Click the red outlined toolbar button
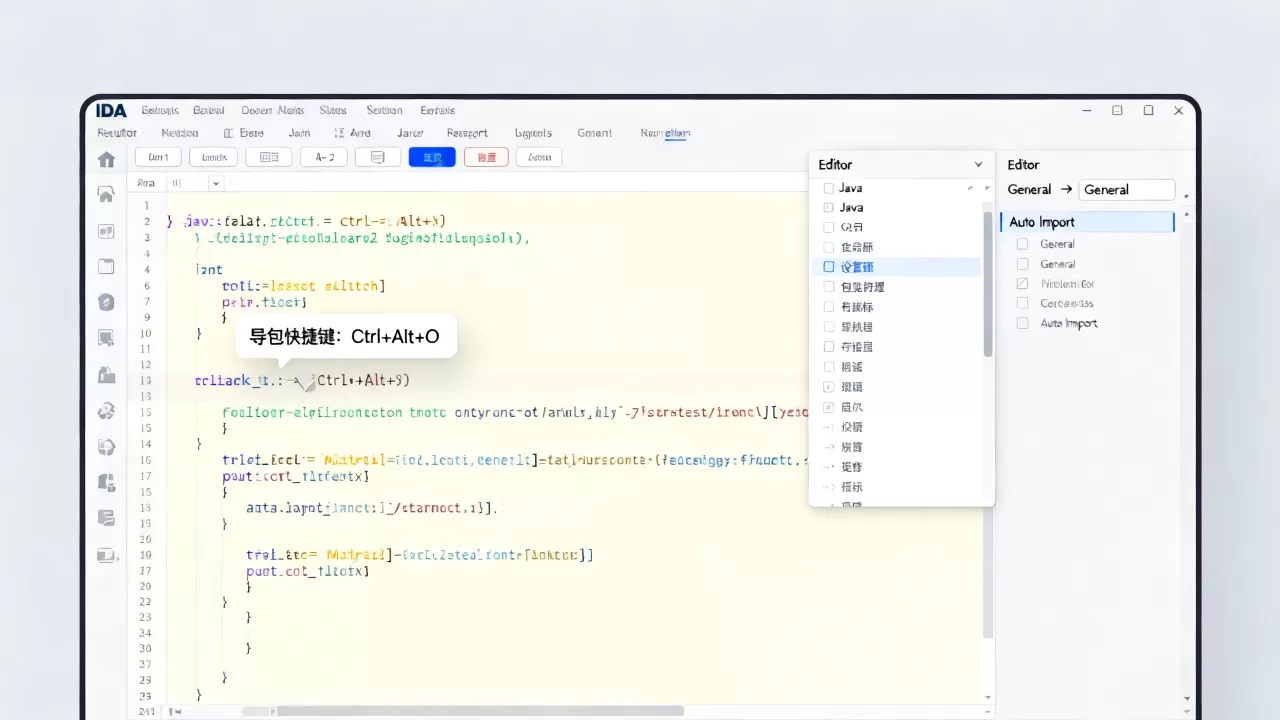 tap(487, 157)
